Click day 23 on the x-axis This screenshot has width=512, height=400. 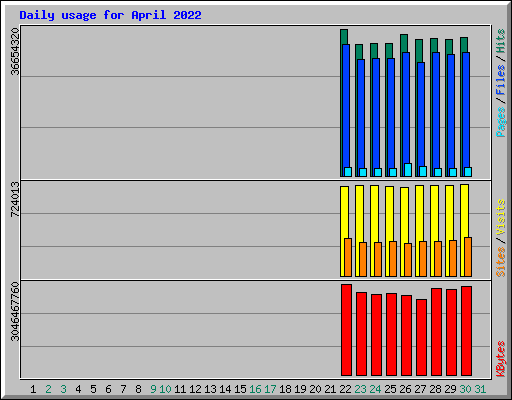click(360, 389)
